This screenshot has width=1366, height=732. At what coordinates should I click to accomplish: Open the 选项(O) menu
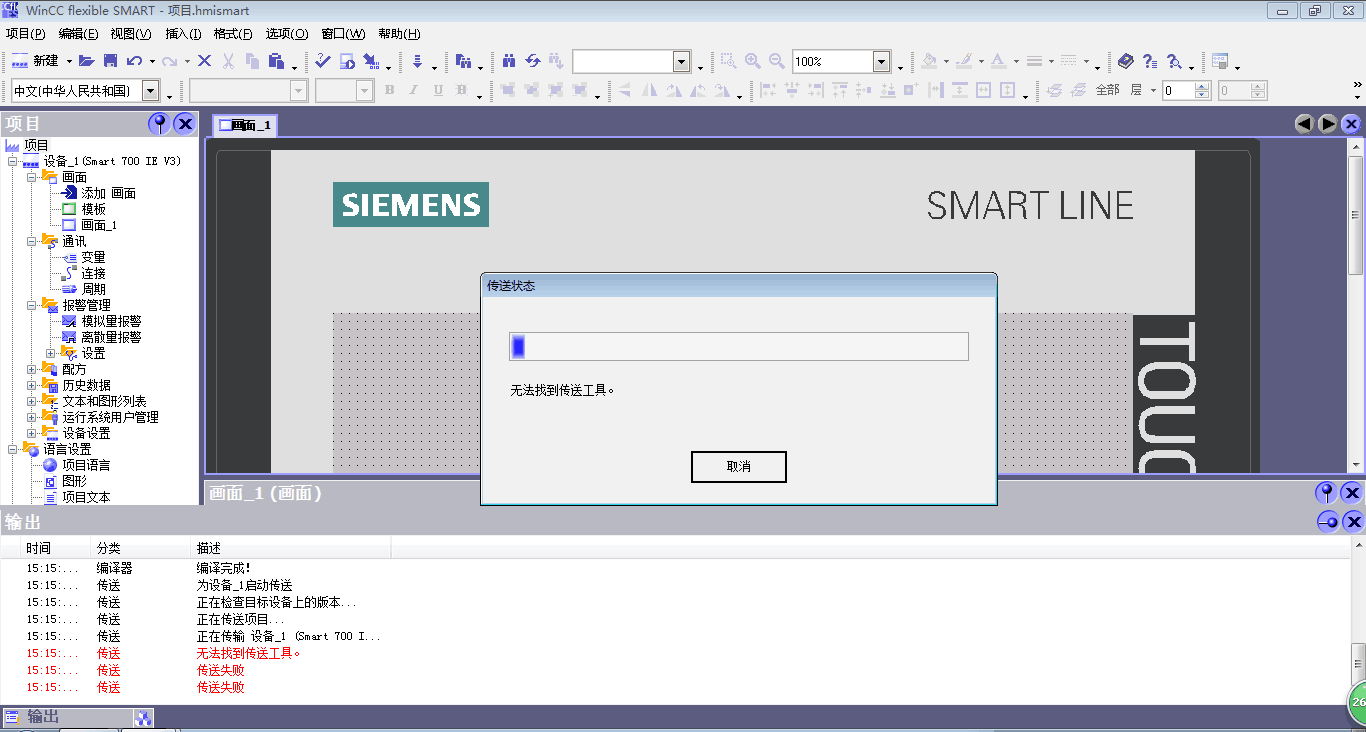[x=287, y=34]
